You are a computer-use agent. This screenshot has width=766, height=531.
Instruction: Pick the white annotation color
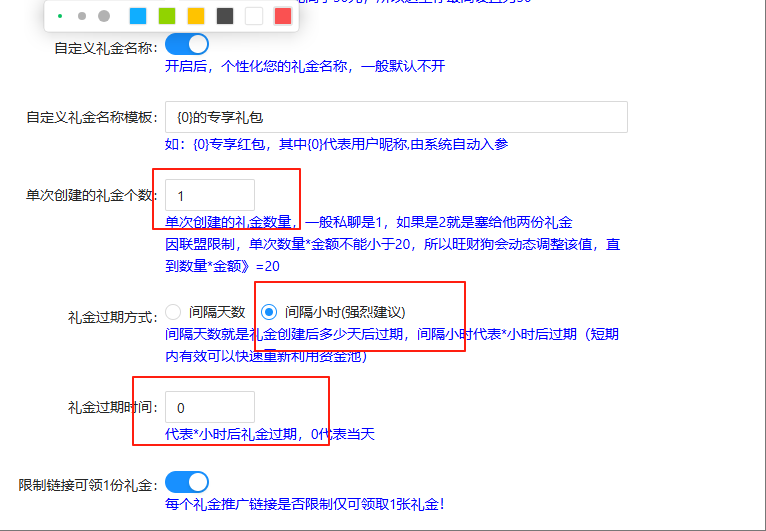pos(254,16)
